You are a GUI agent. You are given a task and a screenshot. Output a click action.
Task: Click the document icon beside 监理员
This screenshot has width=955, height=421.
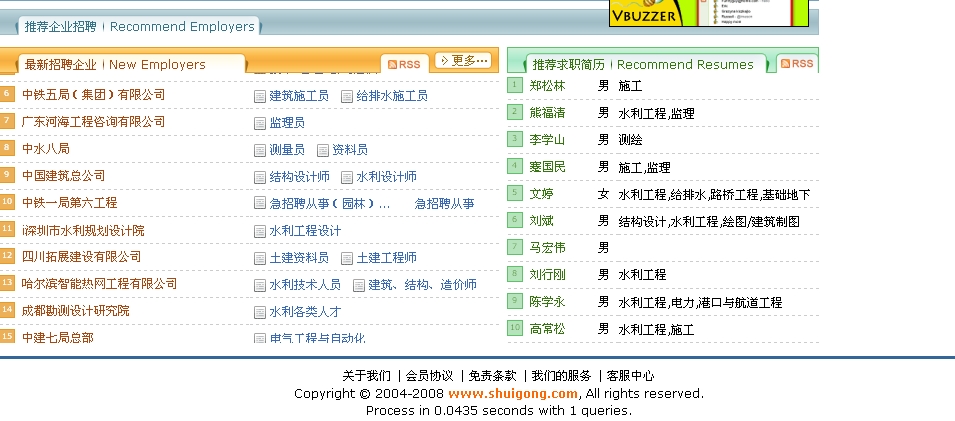[260, 123]
